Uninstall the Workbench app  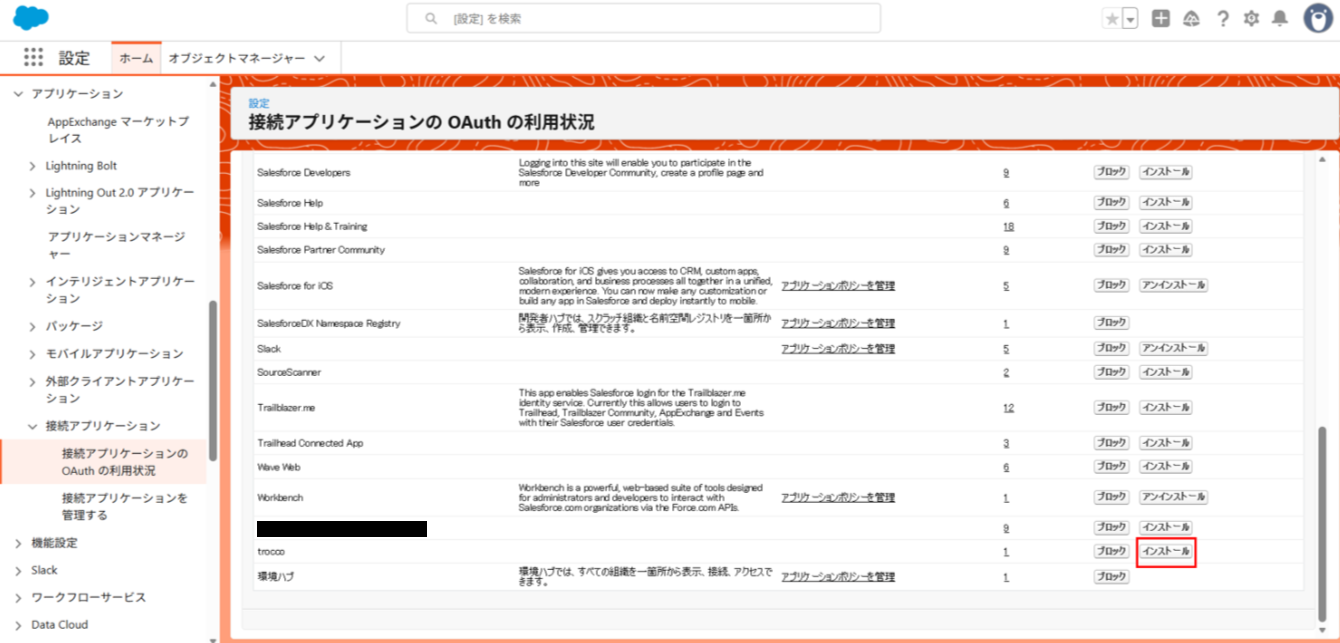pos(1174,497)
